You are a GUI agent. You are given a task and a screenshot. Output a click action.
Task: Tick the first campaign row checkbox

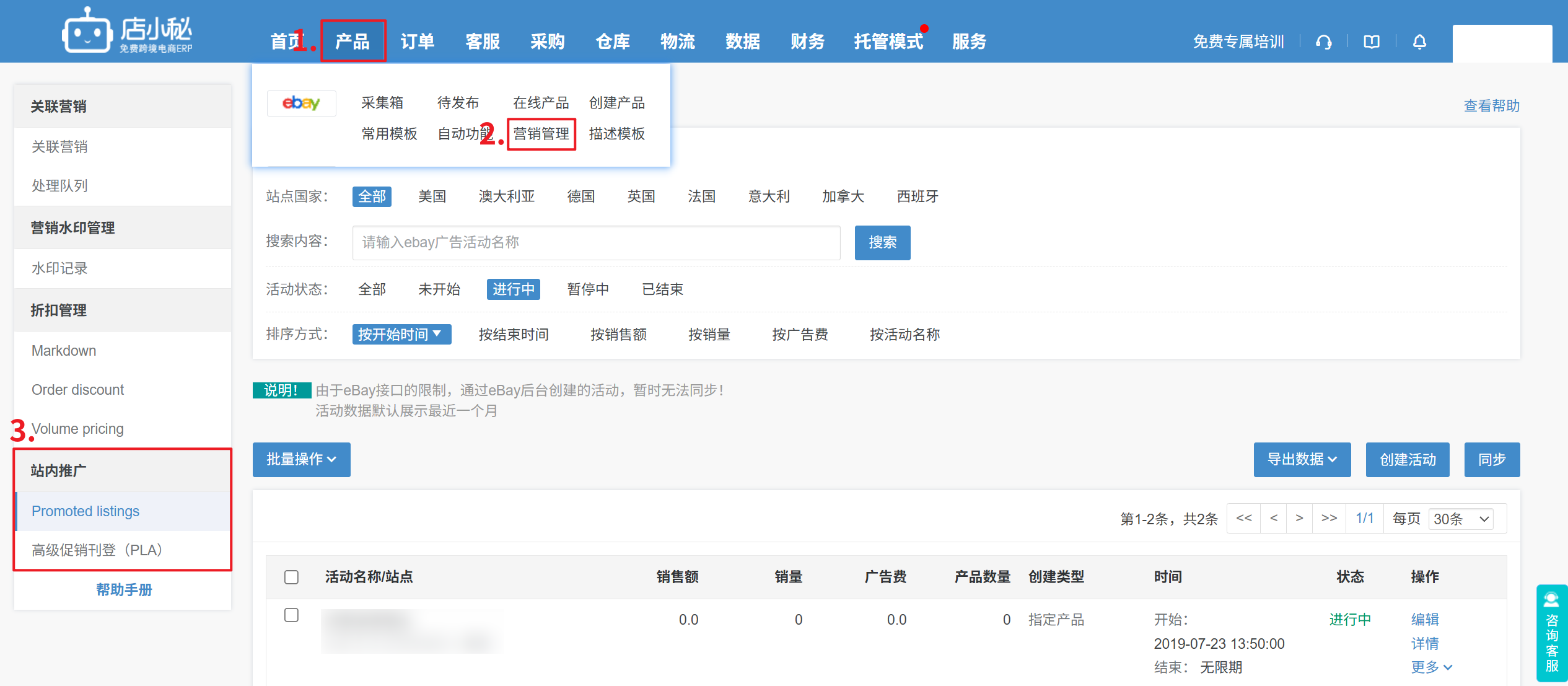pyautogui.click(x=291, y=615)
